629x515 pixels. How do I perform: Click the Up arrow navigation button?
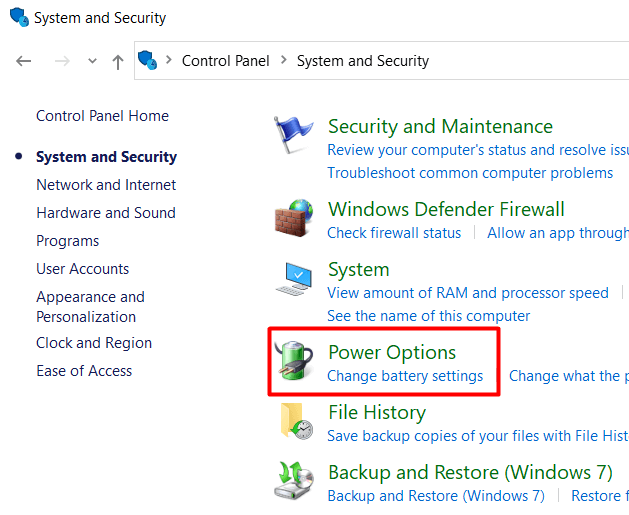118,61
